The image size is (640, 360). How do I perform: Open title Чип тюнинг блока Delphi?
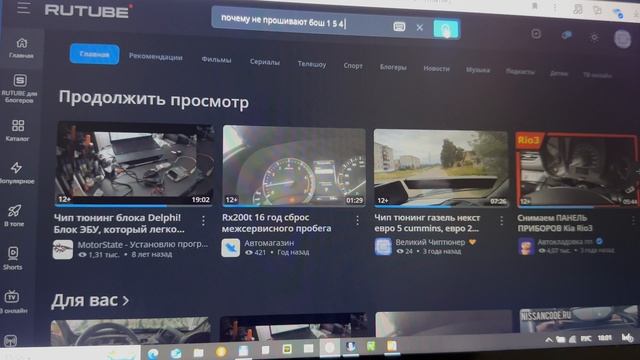pyautogui.click(x=119, y=223)
